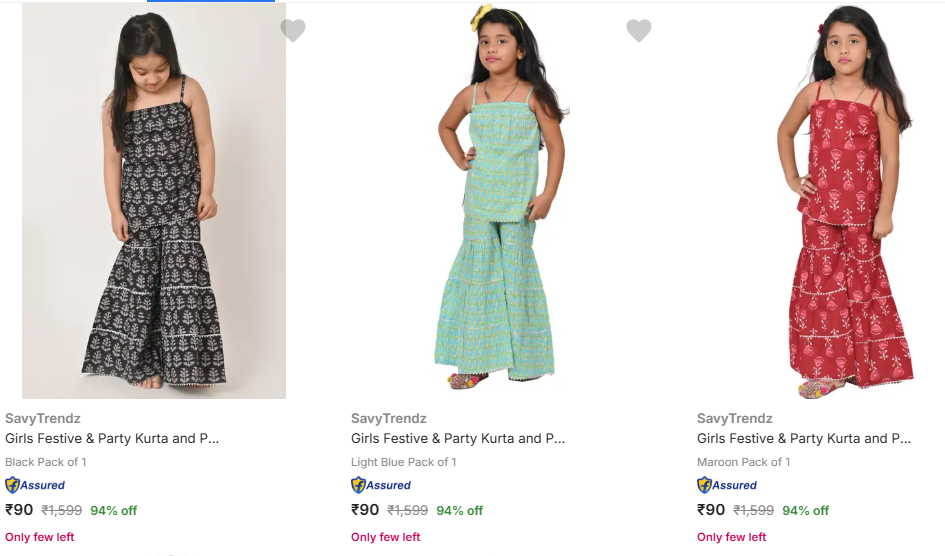
Task: Click SavyTrendz brand above the maroon product
Action: (x=735, y=418)
